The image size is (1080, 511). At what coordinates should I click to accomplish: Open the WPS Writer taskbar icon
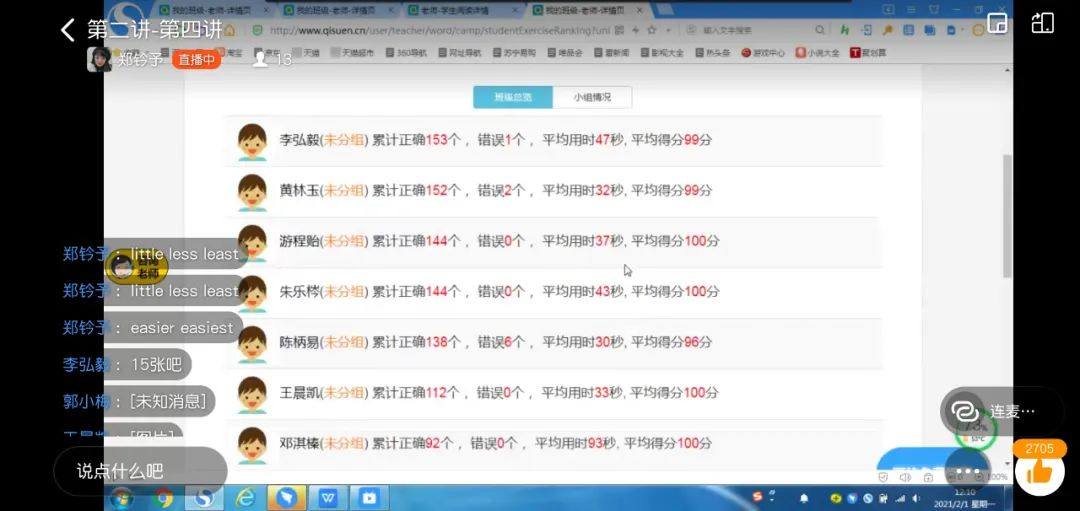pyautogui.click(x=328, y=497)
